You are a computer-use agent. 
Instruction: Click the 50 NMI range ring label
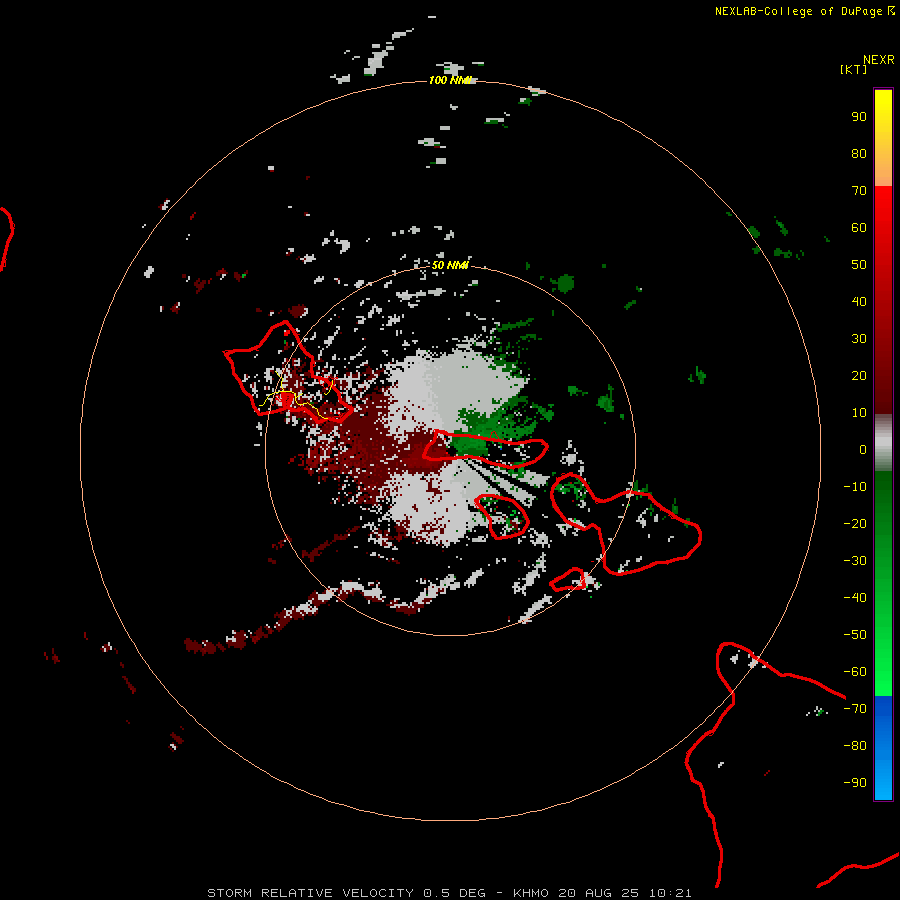(450, 265)
